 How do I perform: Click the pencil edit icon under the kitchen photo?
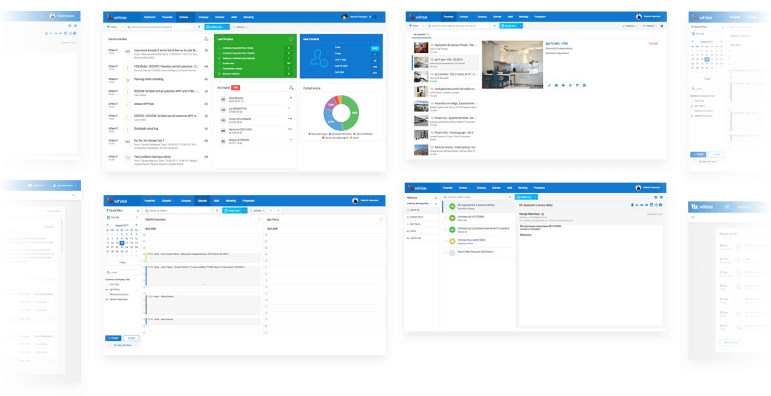[x=550, y=85]
